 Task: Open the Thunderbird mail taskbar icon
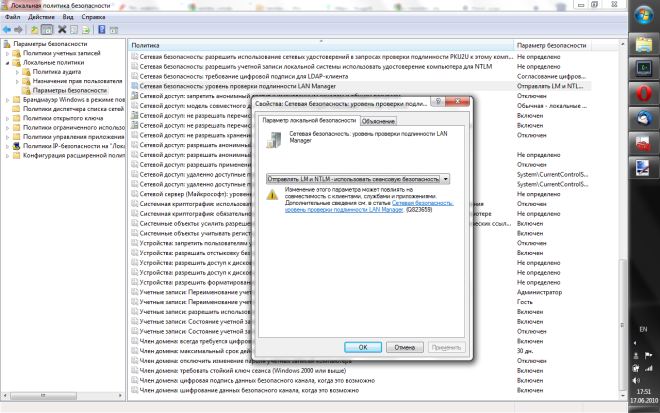click(644, 118)
